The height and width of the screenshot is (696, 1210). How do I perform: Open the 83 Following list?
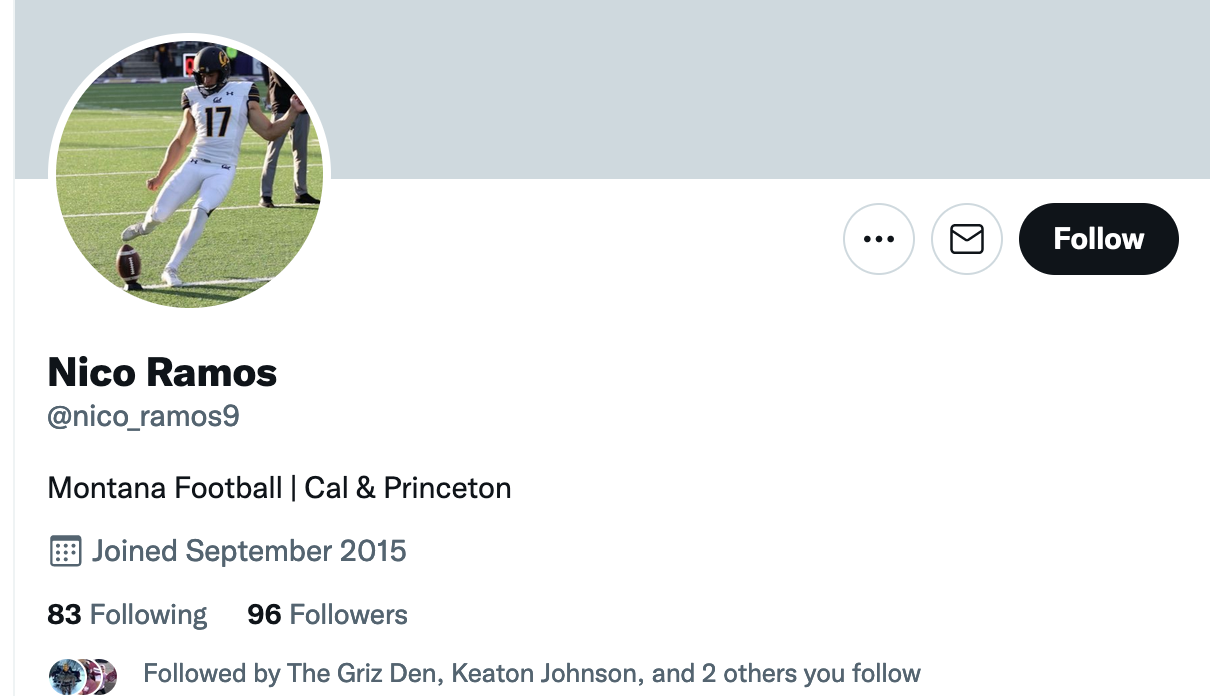tap(127, 614)
